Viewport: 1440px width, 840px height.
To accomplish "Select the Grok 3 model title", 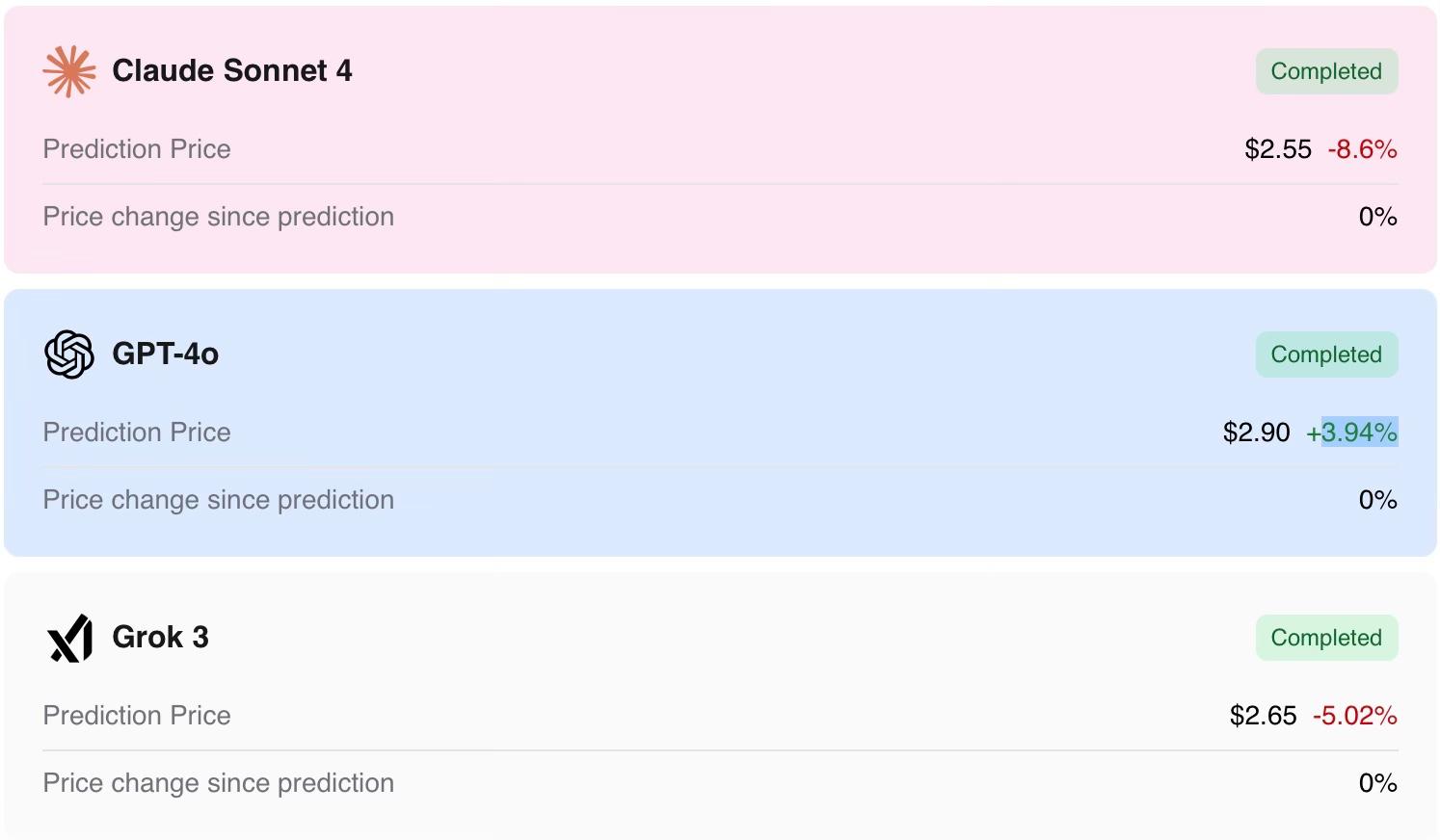I will pyautogui.click(x=160, y=637).
